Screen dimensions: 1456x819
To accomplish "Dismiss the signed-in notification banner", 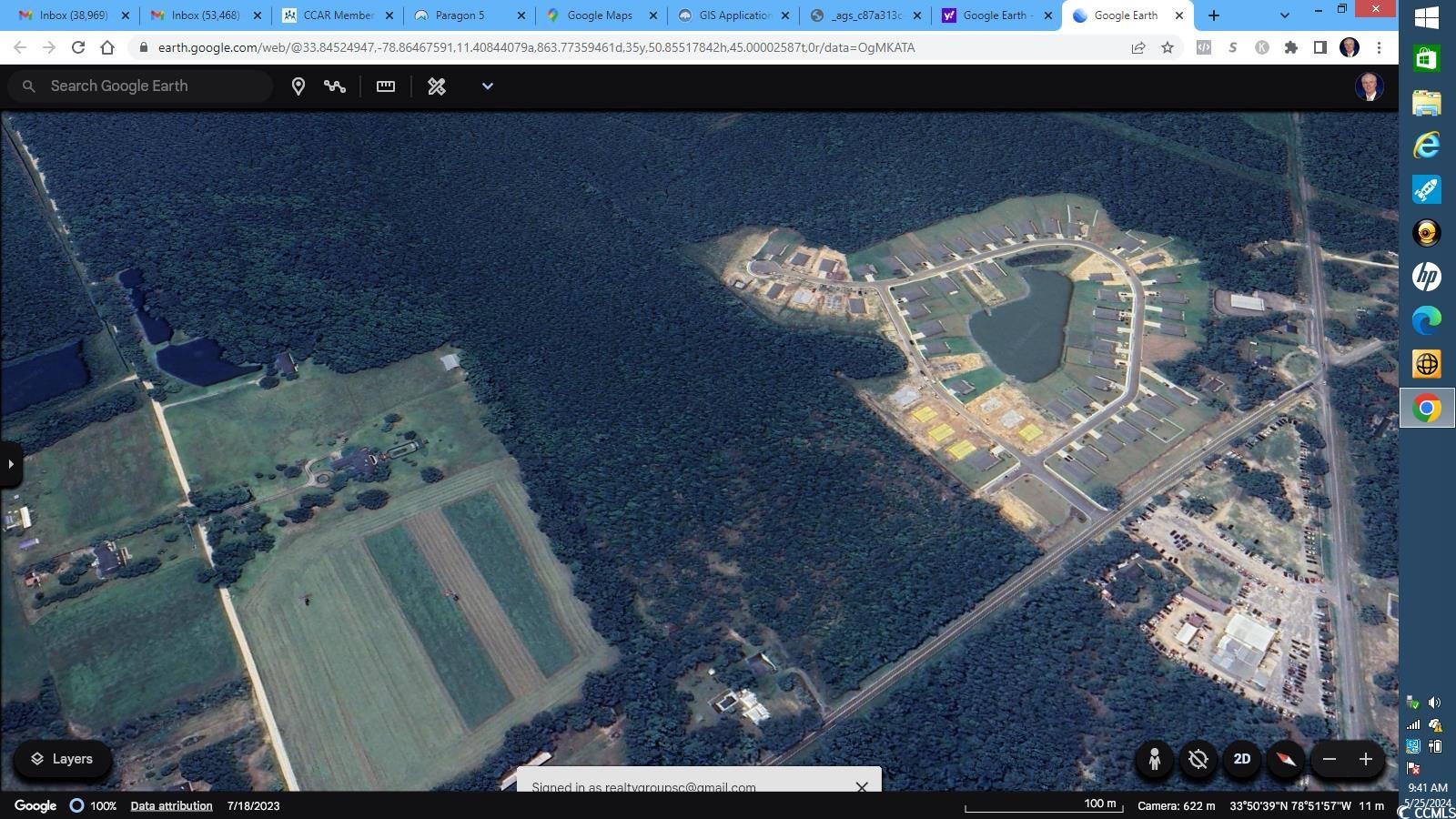I will pyautogui.click(x=861, y=786).
